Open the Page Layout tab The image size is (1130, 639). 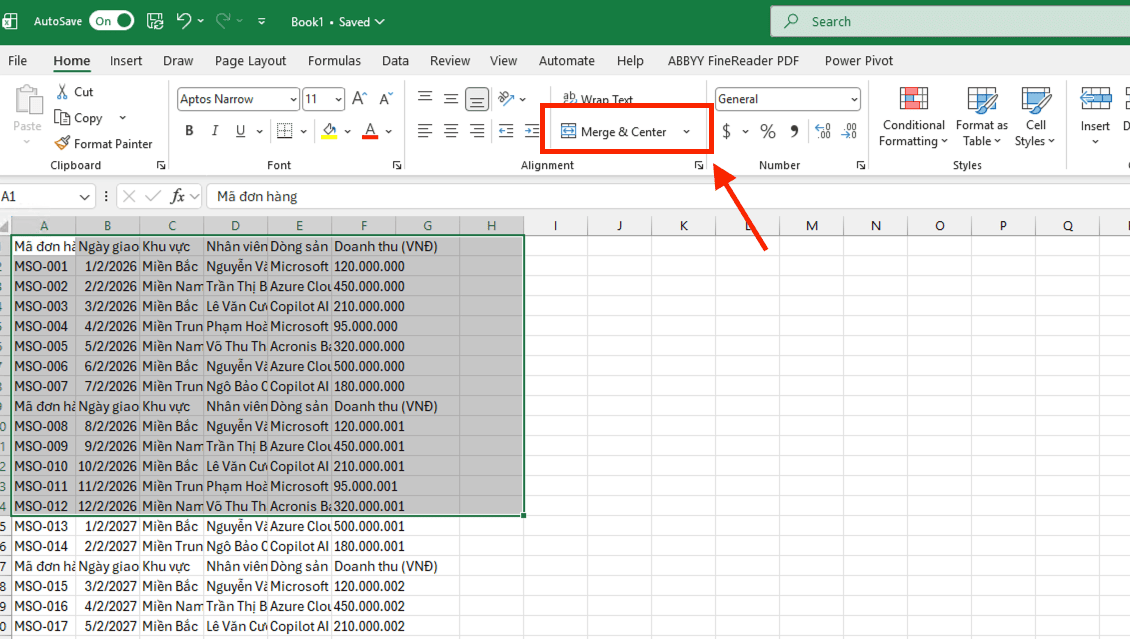pos(250,61)
